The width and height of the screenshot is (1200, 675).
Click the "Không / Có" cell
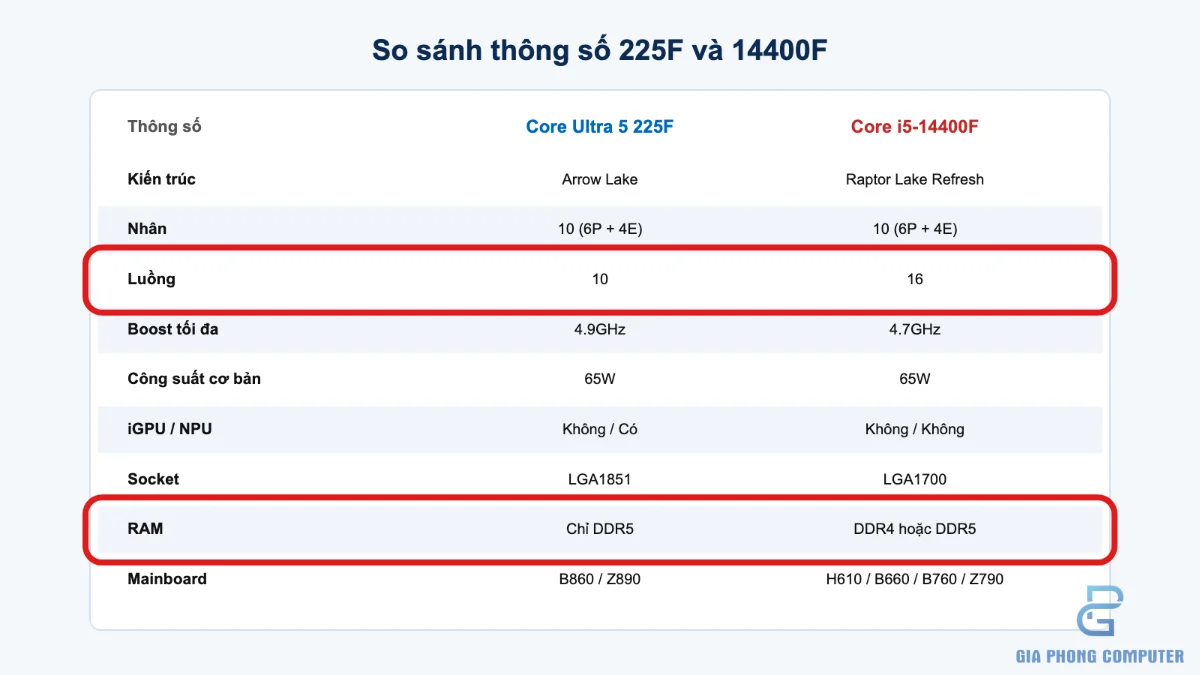tap(600, 429)
